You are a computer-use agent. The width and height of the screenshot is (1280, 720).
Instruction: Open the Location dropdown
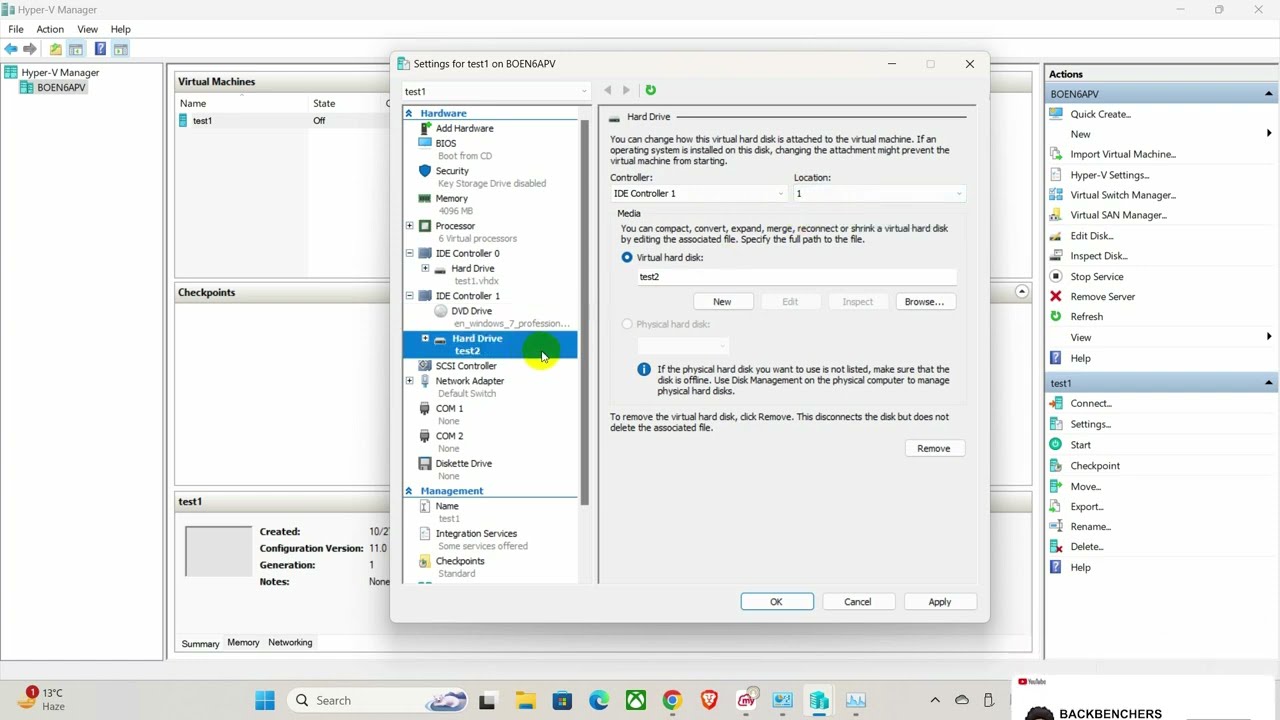[x=879, y=193]
